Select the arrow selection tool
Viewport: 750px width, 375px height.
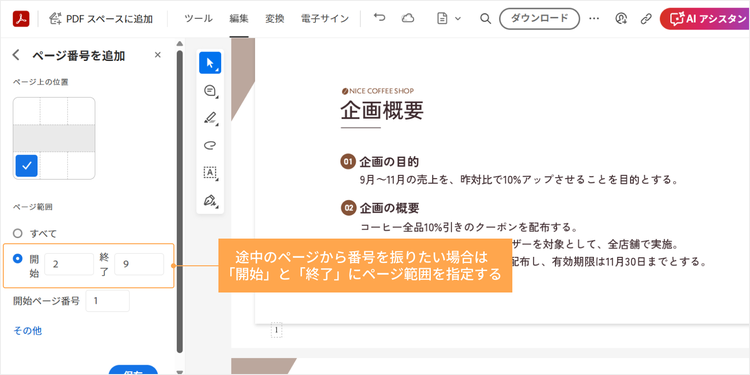coord(210,63)
